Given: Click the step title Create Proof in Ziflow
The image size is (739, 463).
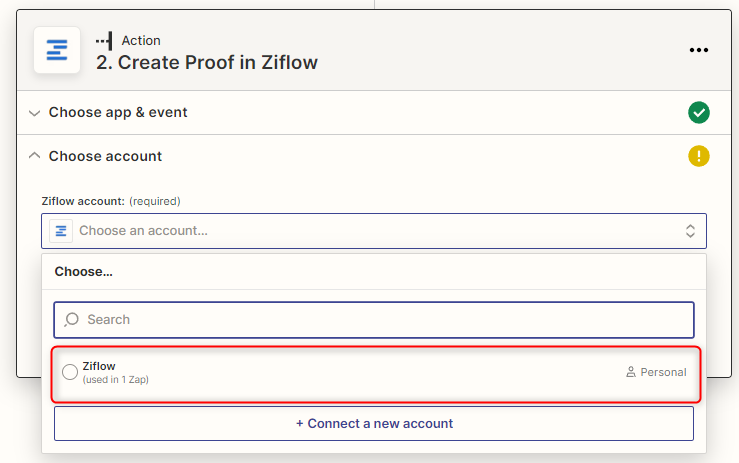Looking at the screenshot, I should tap(207, 62).
